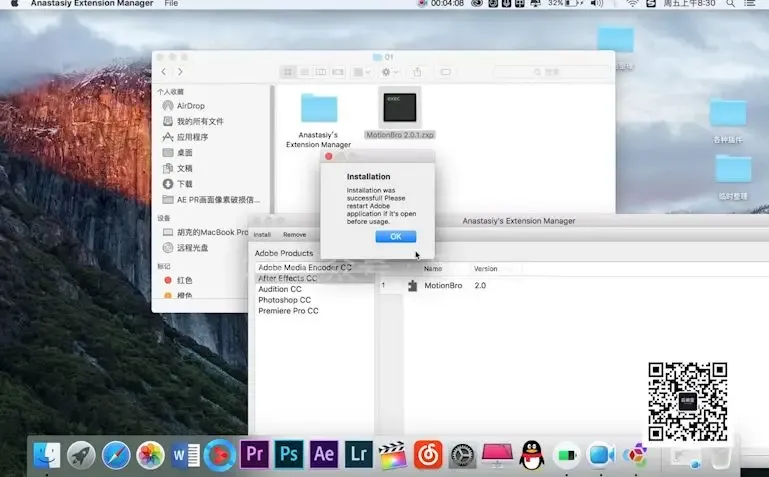This screenshot has height=477, width=769.
Task: Switch Finder to column view
Action: tap(321, 72)
